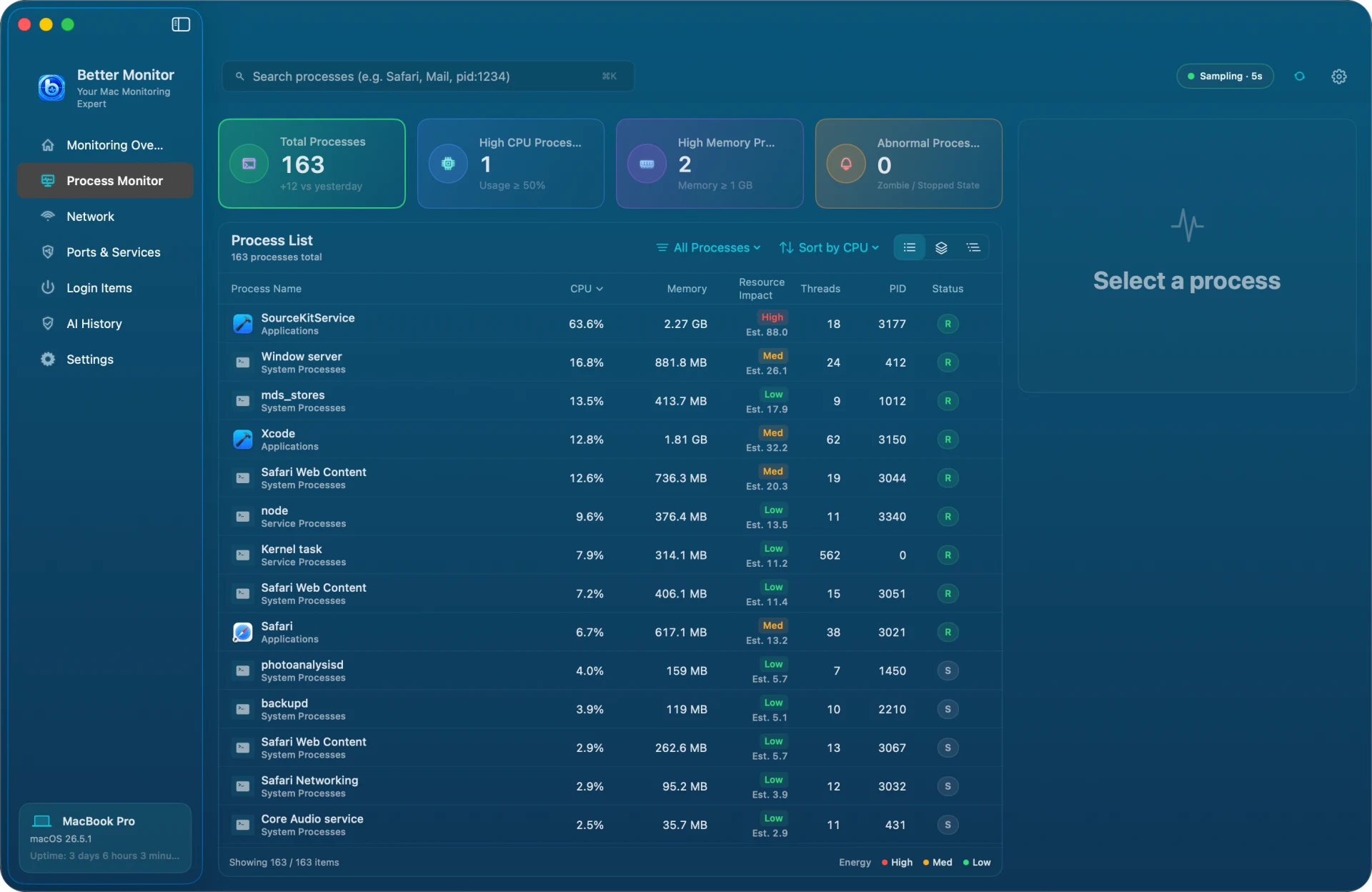Sort by the CPU column header
1372x892 pixels.
click(587, 289)
